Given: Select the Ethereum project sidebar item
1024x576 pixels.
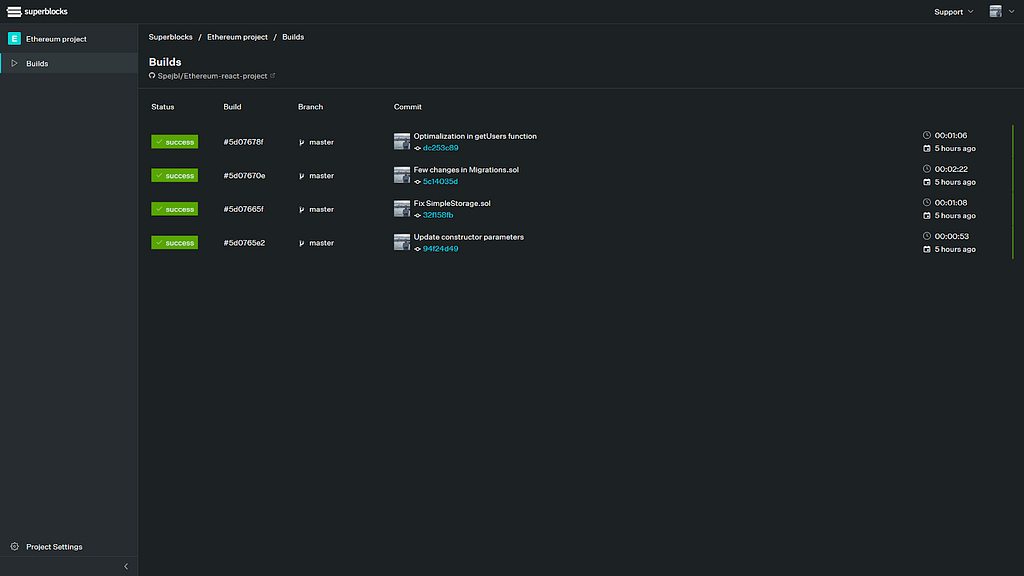Looking at the screenshot, I should [x=69, y=39].
